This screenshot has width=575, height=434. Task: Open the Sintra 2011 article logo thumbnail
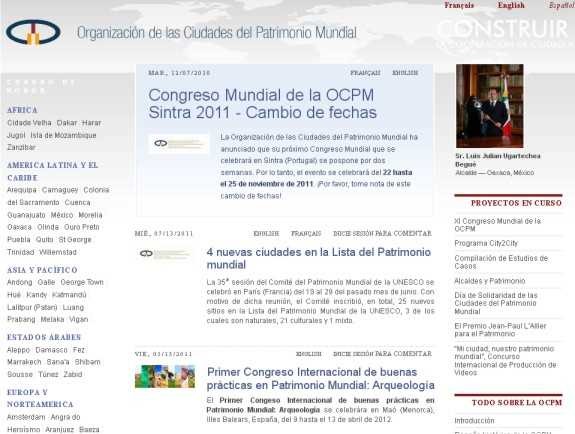click(x=179, y=143)
